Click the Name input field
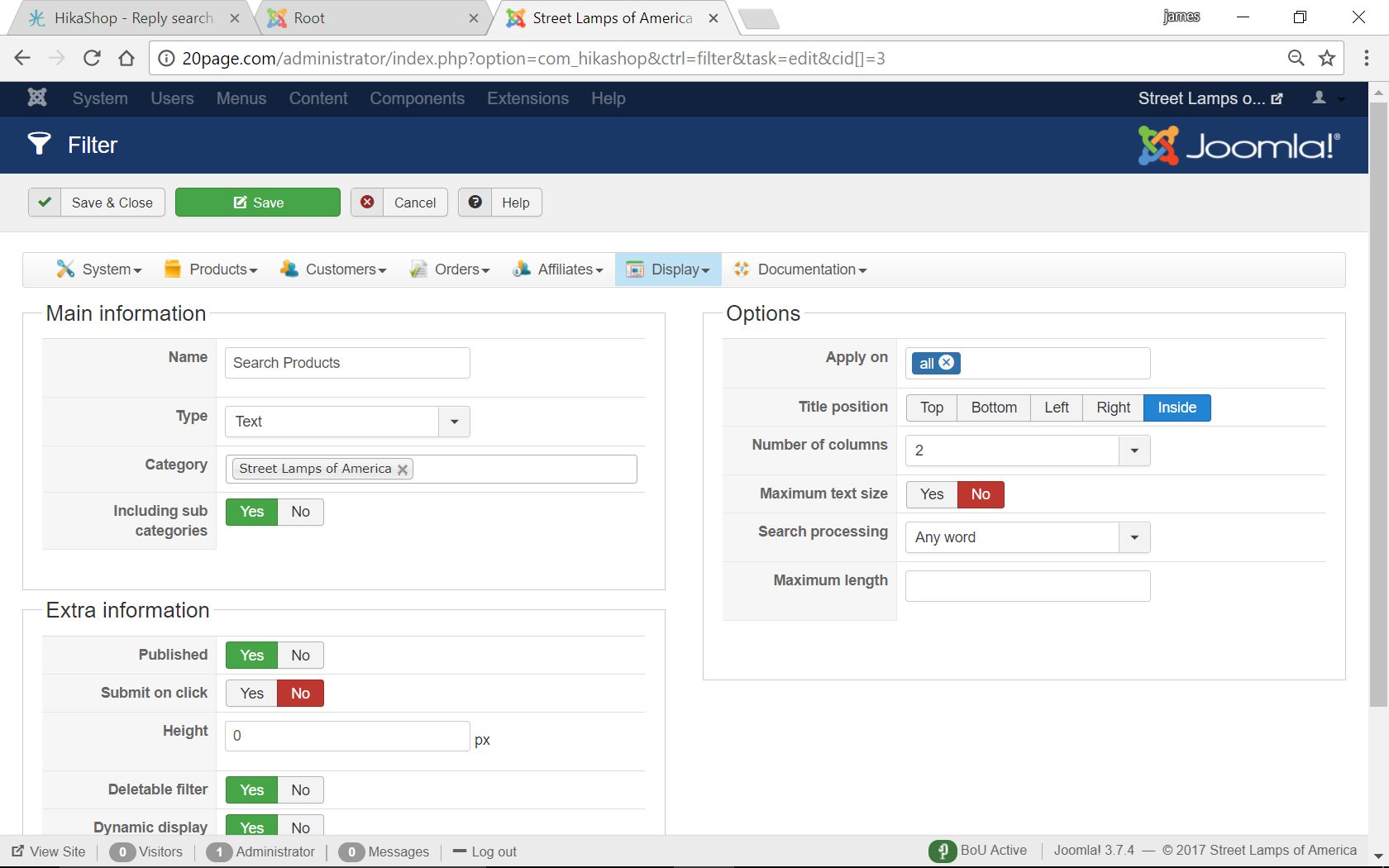The image size is (1389, 868). click(347, 363)
